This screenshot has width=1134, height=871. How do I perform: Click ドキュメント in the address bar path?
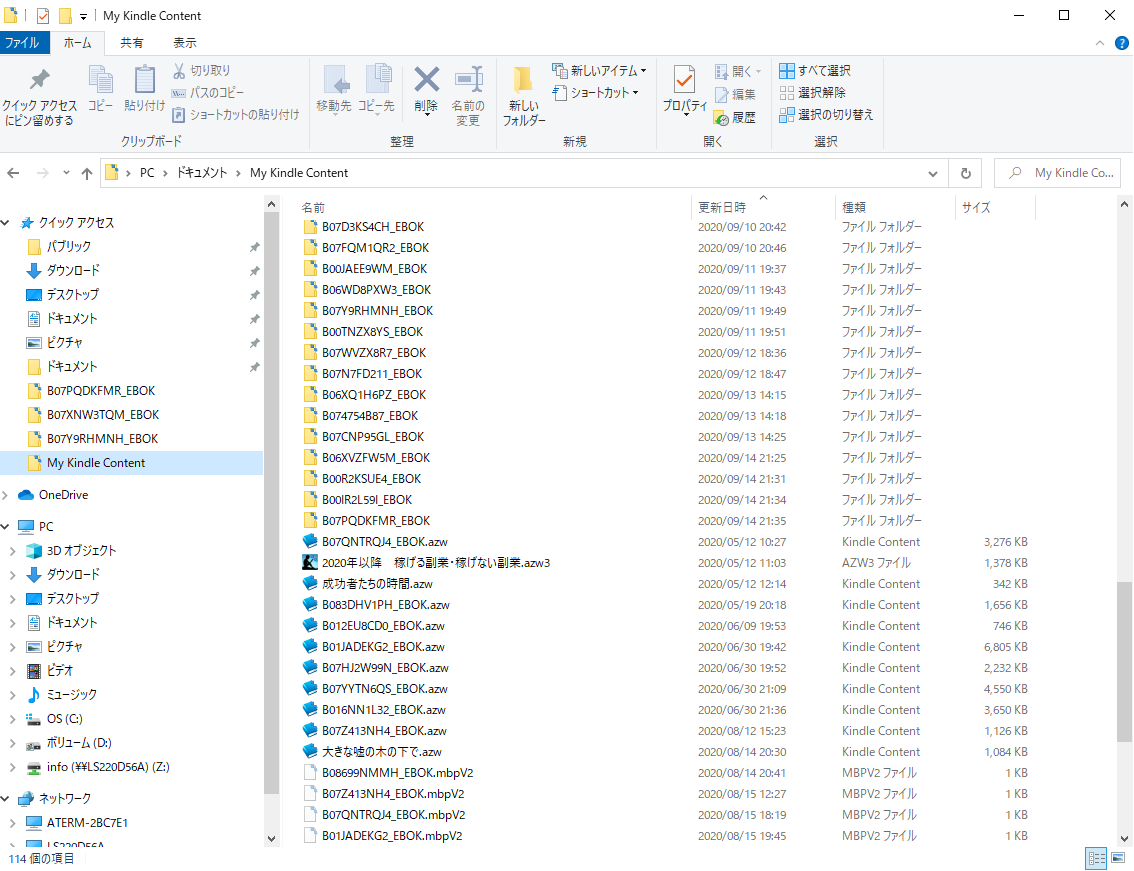tap(202, 173)
